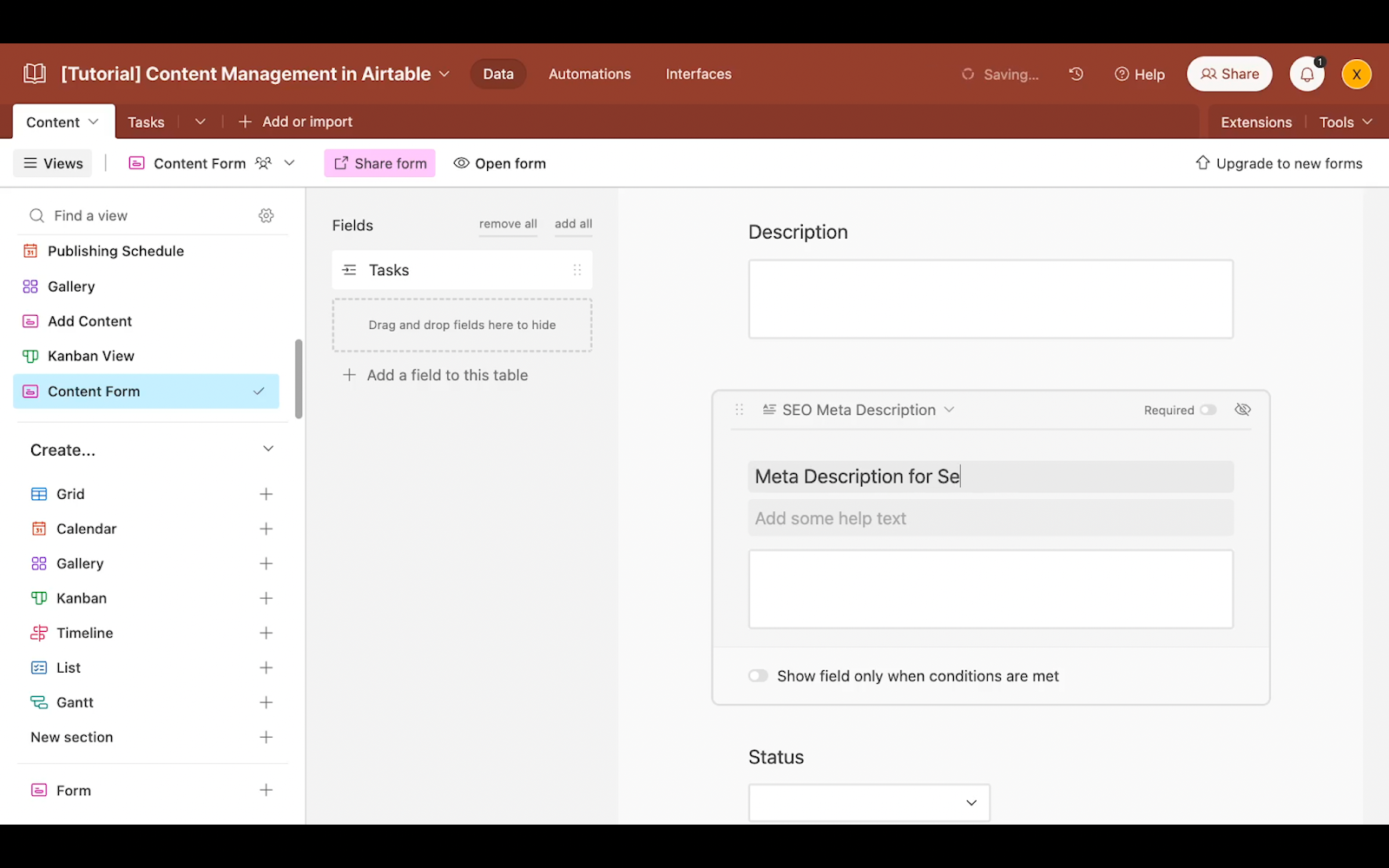Click the field title input Meta Description
Viewport: 1389px width, 868px height.
991,477
